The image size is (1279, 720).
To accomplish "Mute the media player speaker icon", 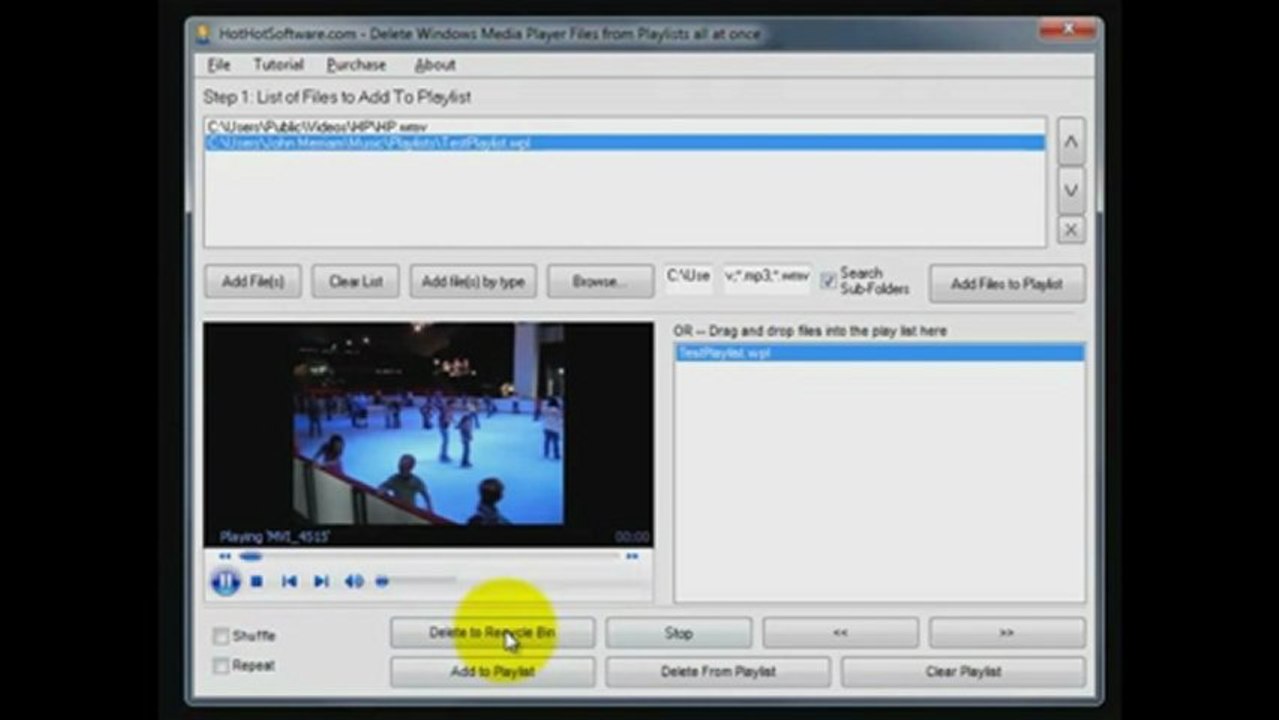I will point(354,581).
